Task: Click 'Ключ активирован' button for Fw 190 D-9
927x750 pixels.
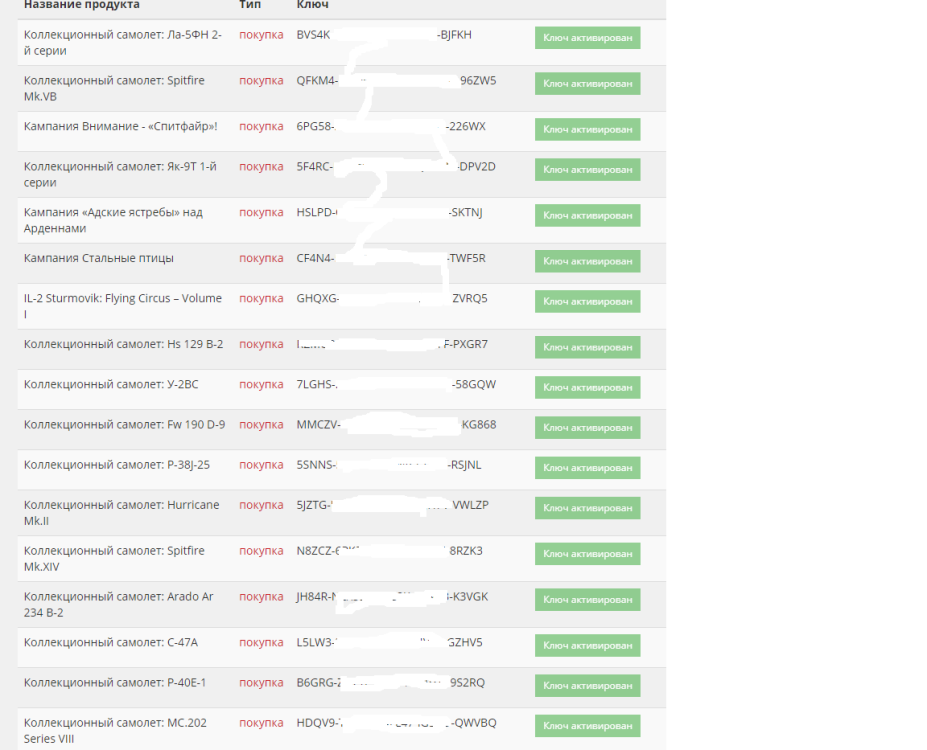Action: 587,428
